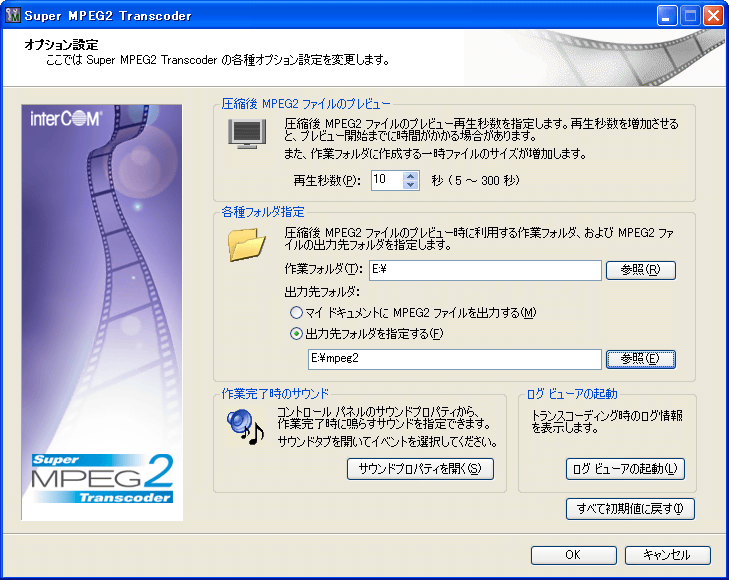This screenshot has width=729, height=580.
Task: Click the オプション設定 heading
Action: (x=61, y=45)
